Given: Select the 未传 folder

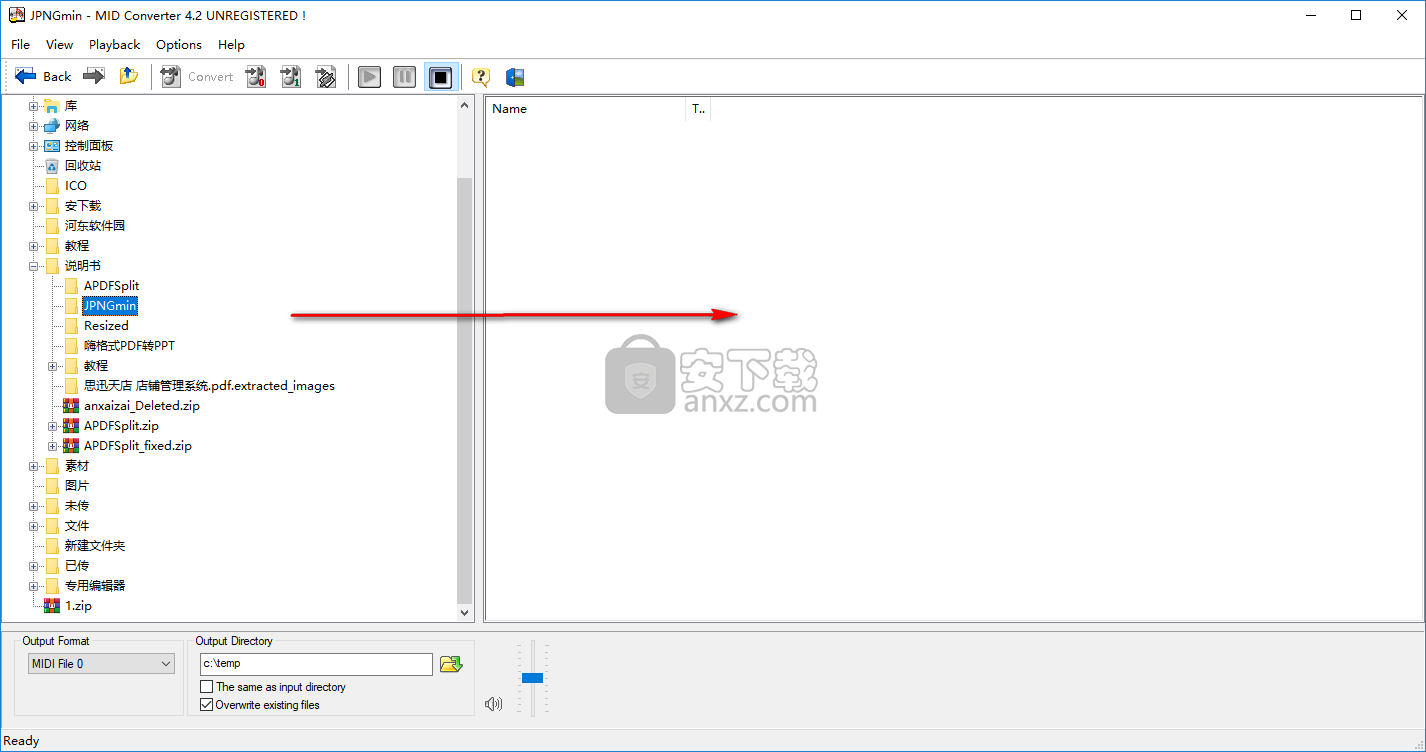Looking at the screenshot, I should (x=77, y=506).
